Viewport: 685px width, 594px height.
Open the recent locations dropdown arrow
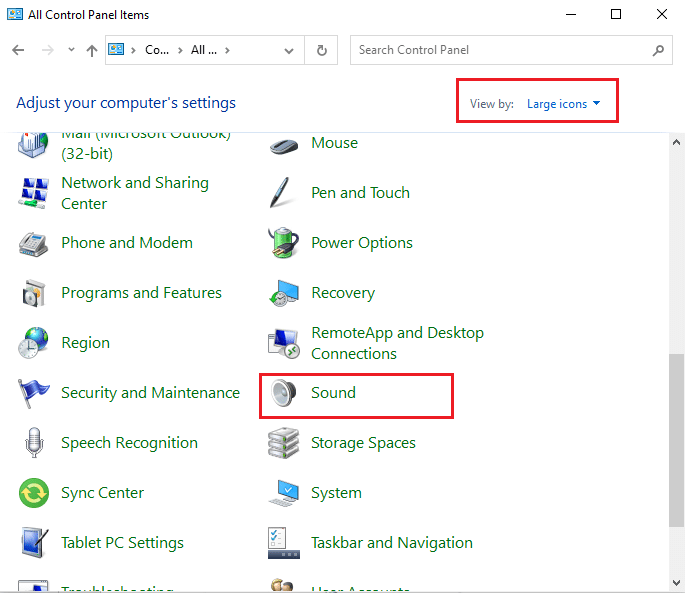pos(71,50)
